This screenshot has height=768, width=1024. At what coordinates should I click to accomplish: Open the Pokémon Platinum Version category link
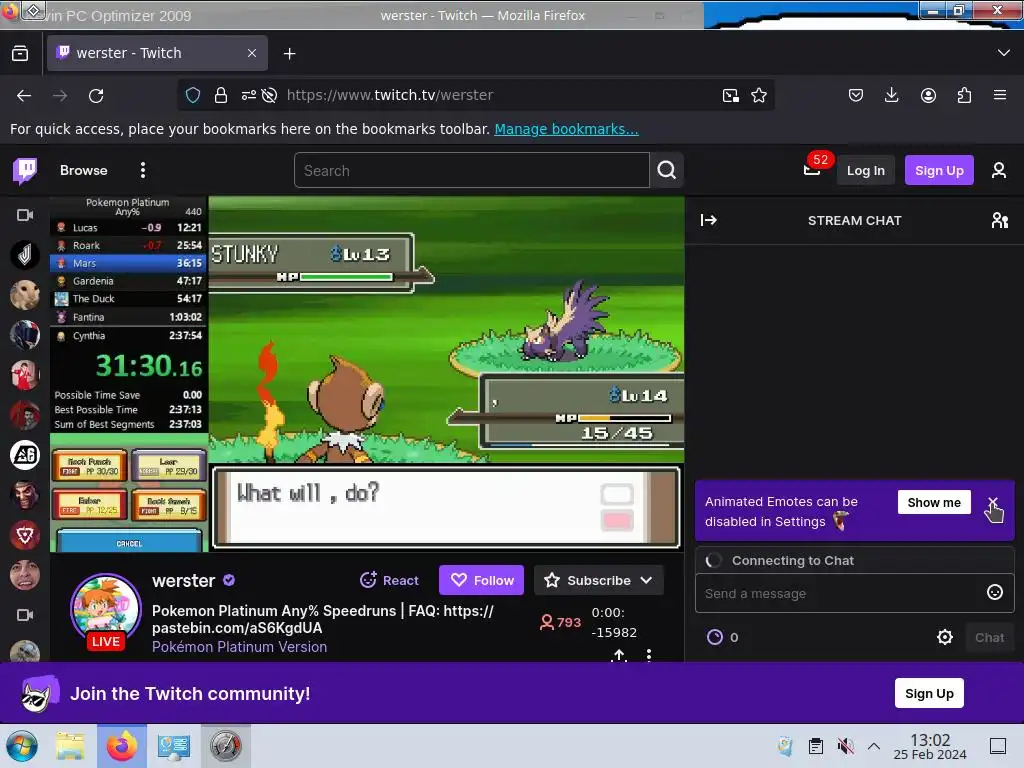(240, 647)
